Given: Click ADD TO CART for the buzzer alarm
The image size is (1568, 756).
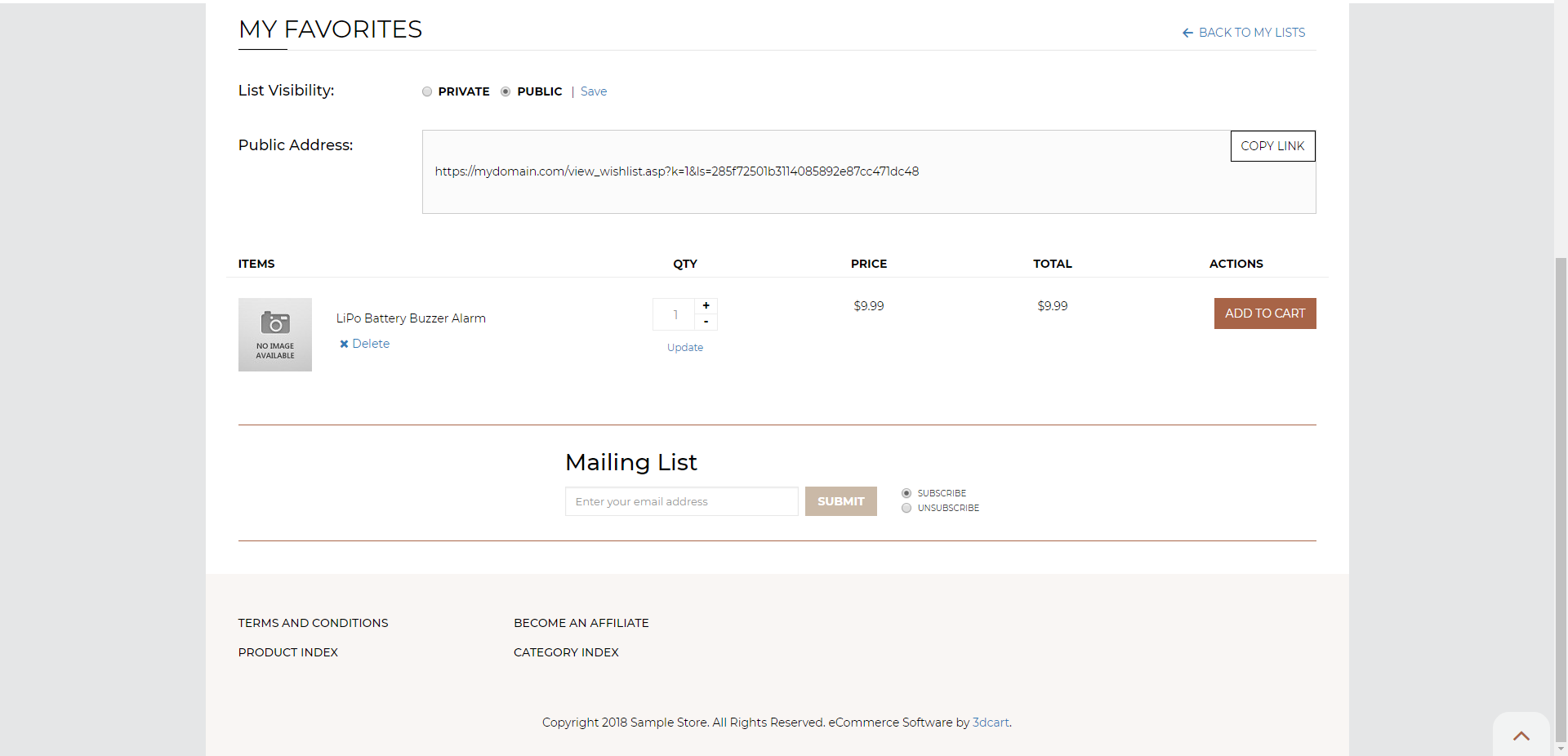Looking at the screenshot, I should point(1264,314).
